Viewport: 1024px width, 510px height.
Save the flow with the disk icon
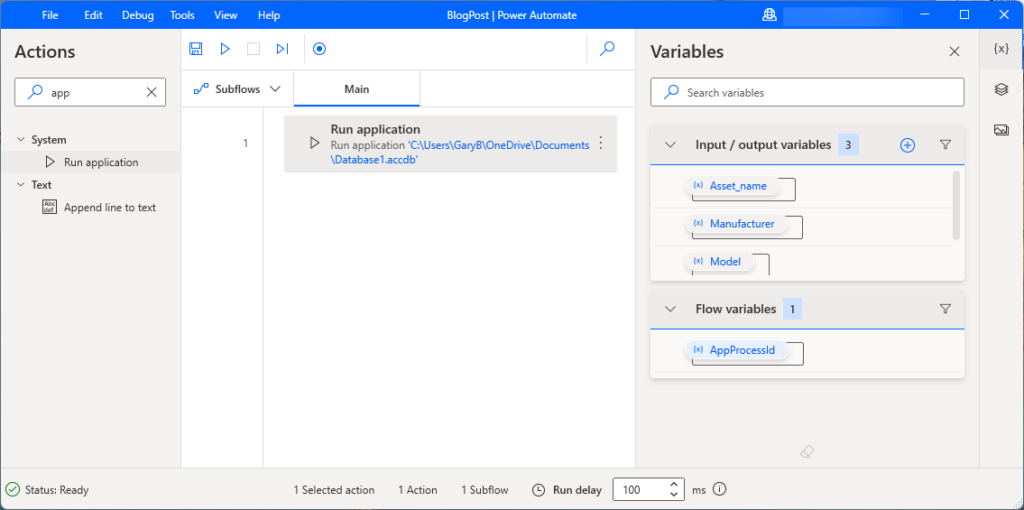point(195,49)
